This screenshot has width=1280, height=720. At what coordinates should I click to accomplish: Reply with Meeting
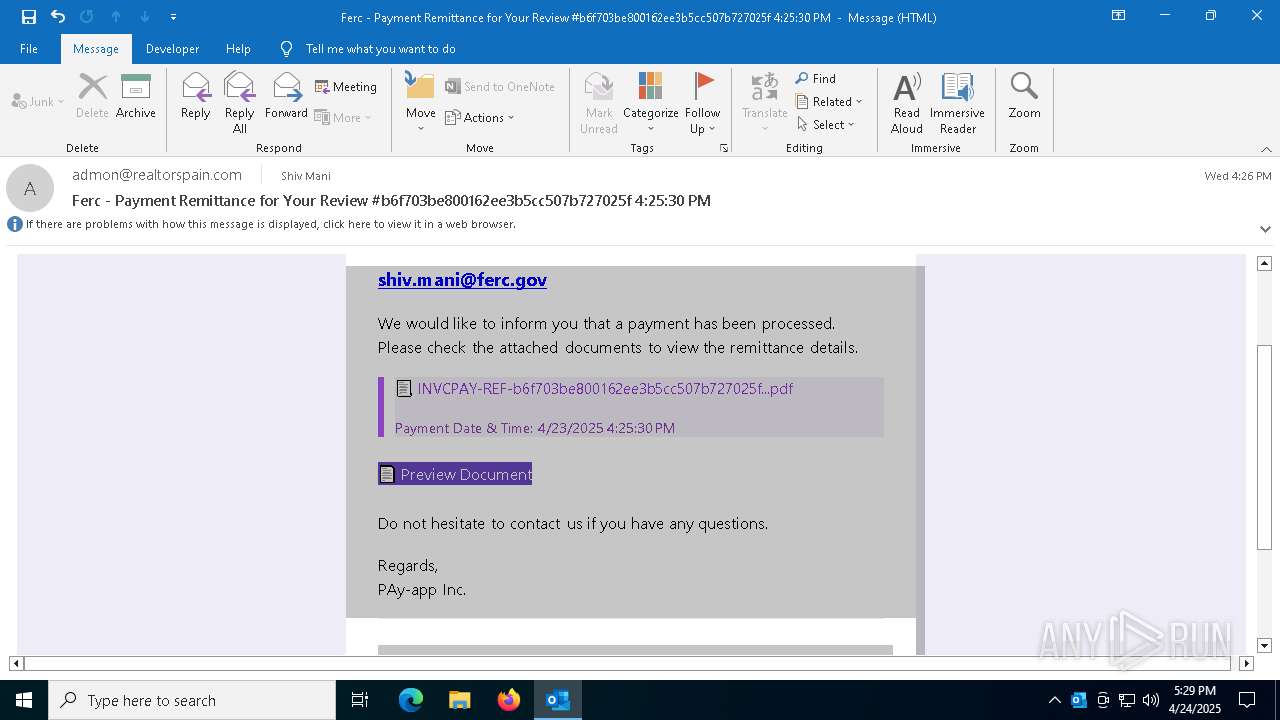(x=346, y=87)
